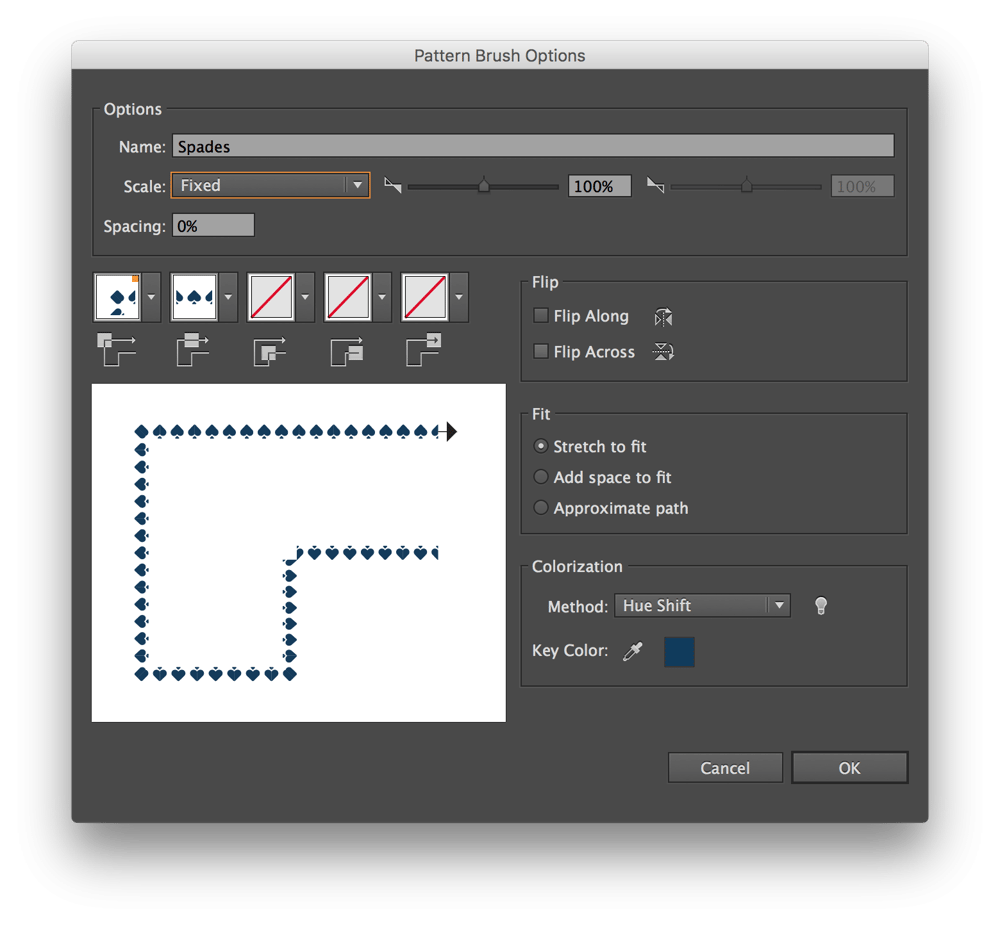This screenshot has width=1000, height=925.
Task: Confirm the dialog with OK
Action: (x=849, y=768)
